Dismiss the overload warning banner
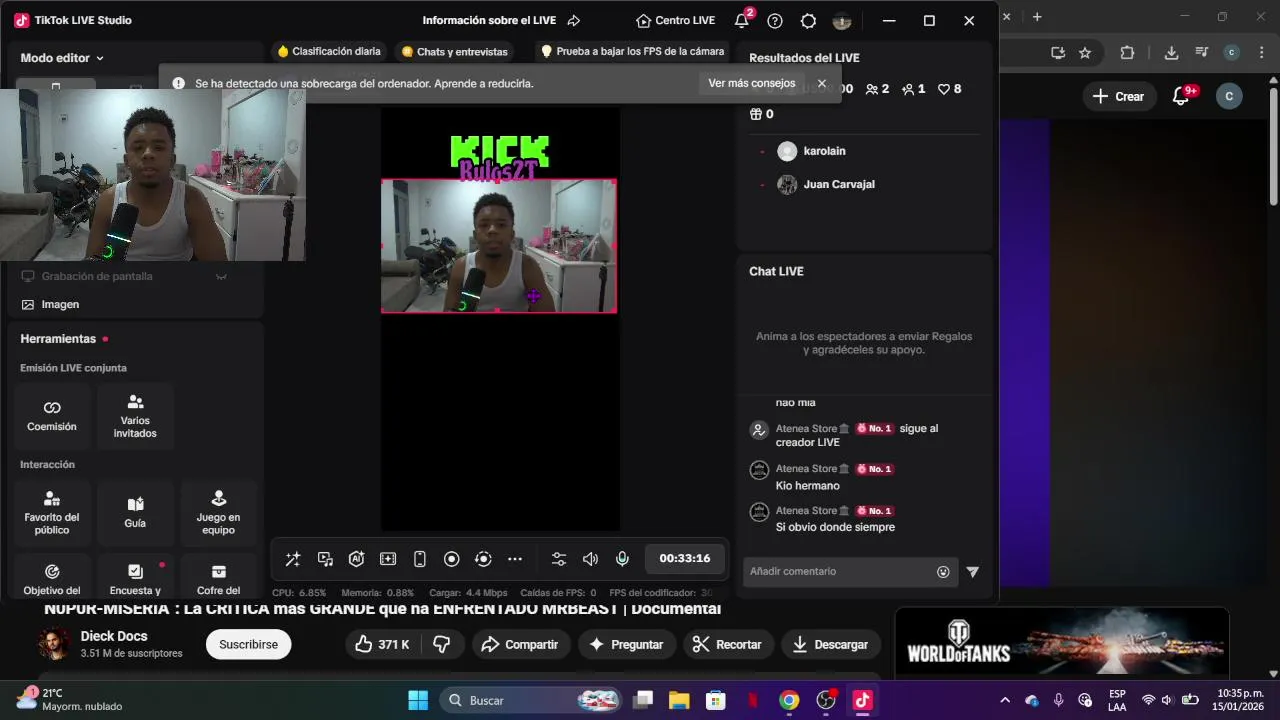Viewport: 1280px width, 720px height. tap(822, 83)
